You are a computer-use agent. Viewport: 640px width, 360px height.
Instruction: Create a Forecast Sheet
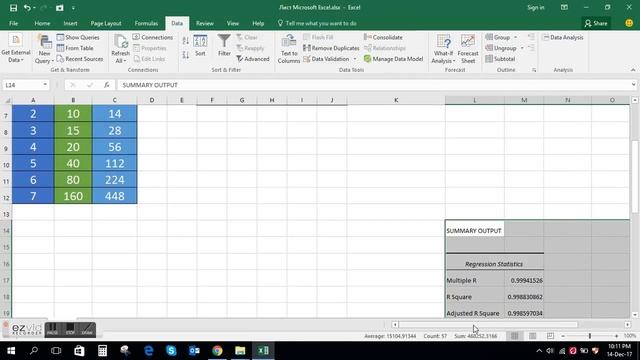[468, 49]
